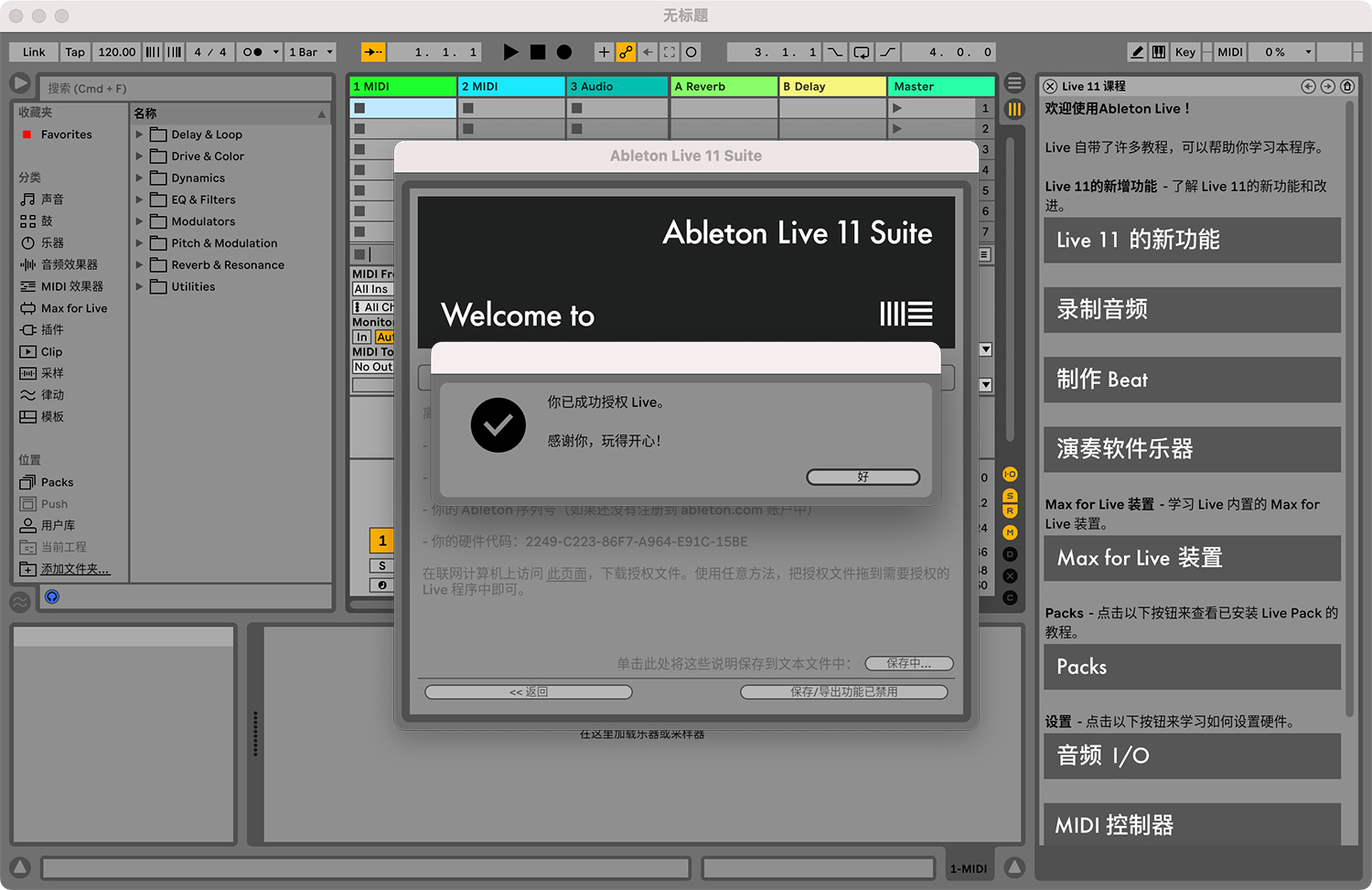Click the Tap tempo control
This screenshot has height=890, width=1372.
(x=75, y=52)
